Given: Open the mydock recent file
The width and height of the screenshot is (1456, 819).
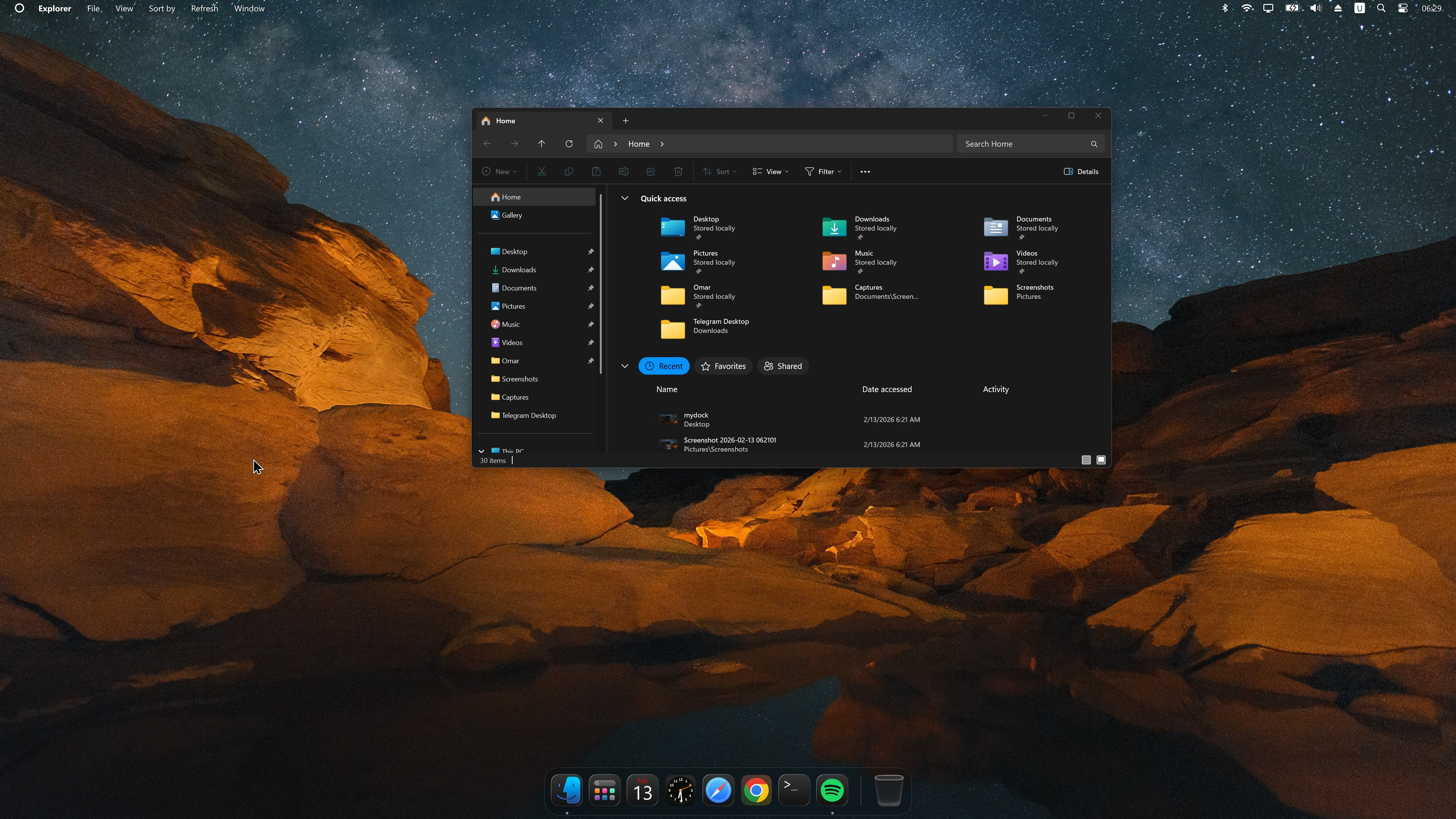Looking at the screenshot, I should coord(696,419).
